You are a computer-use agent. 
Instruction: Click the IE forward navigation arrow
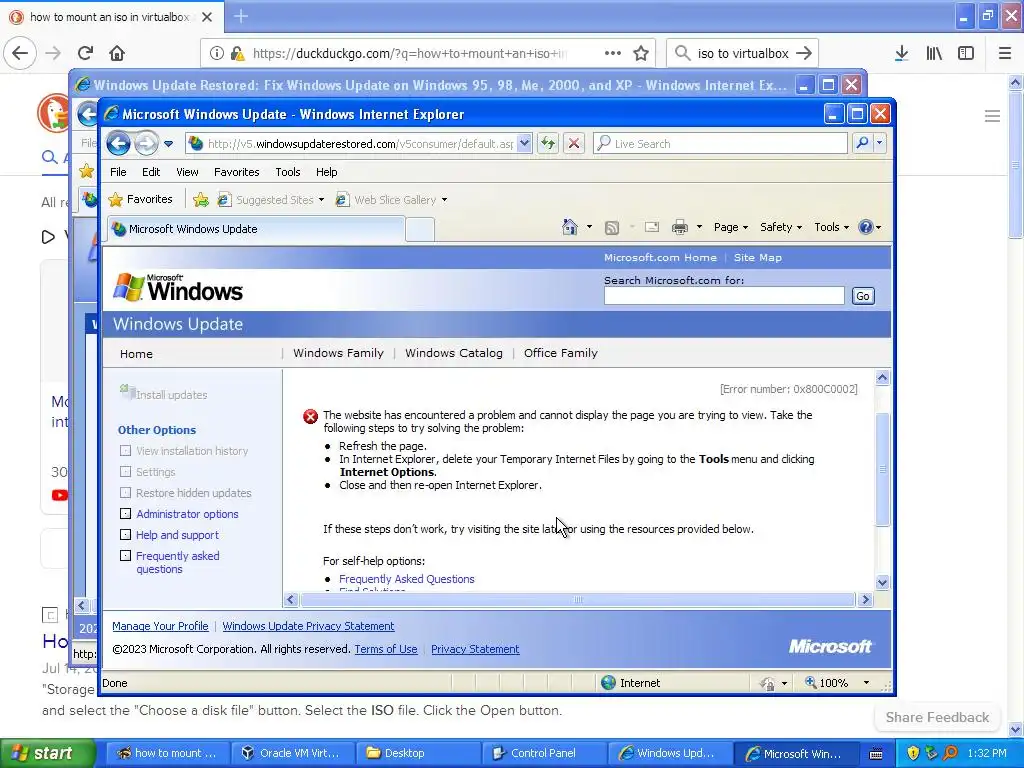[x=146, y=143]
